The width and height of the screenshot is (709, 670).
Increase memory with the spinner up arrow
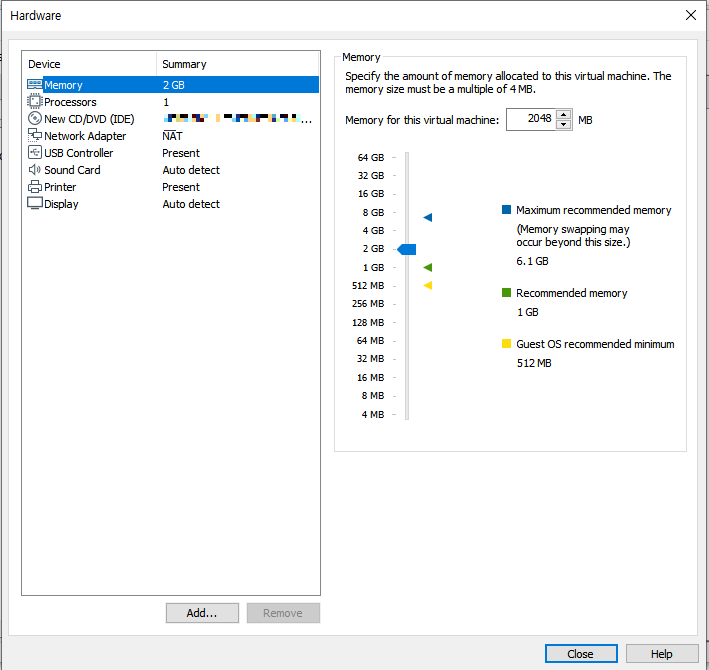563,114
